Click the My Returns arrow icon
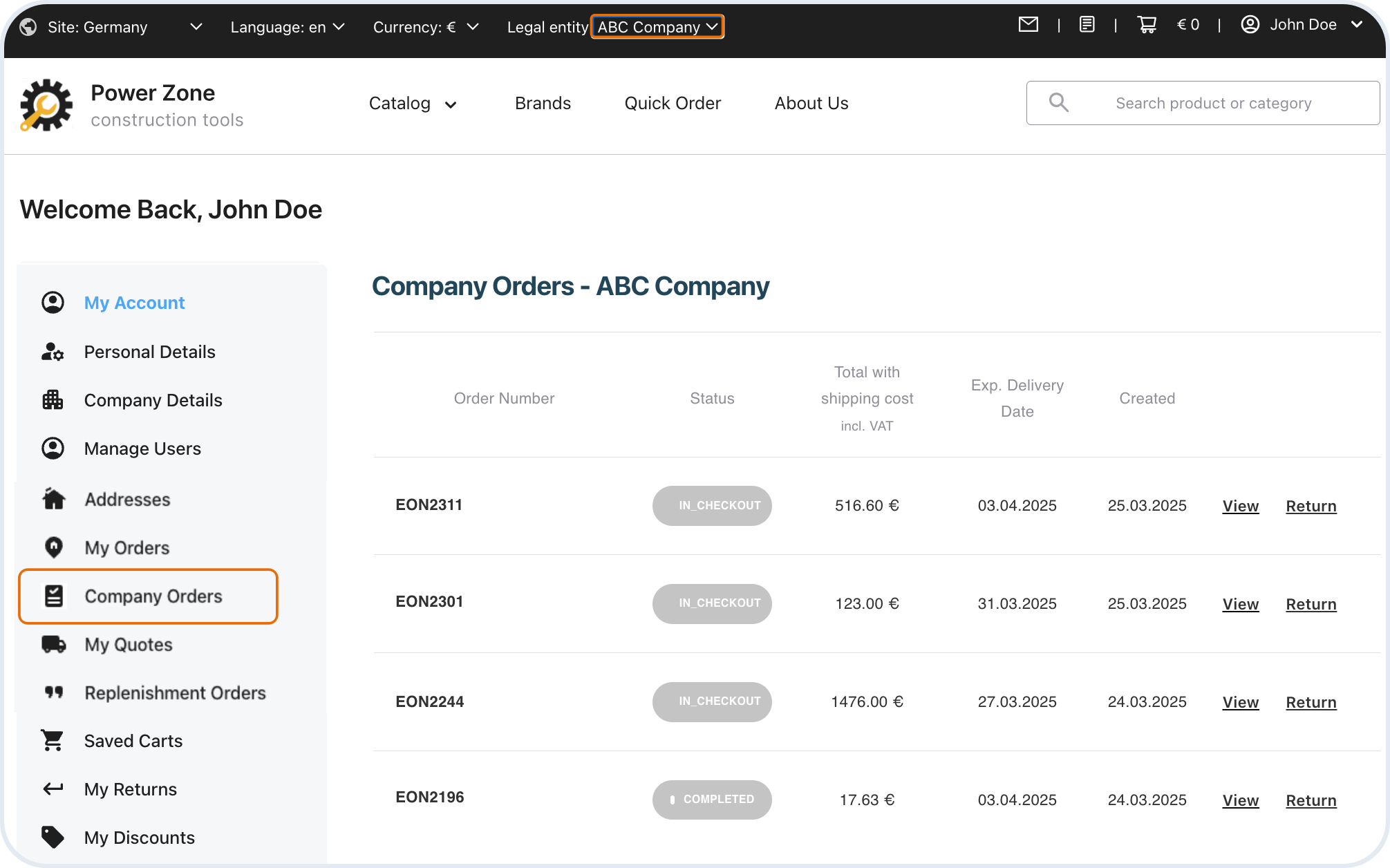1390x868 pixels. pos(53,789)
